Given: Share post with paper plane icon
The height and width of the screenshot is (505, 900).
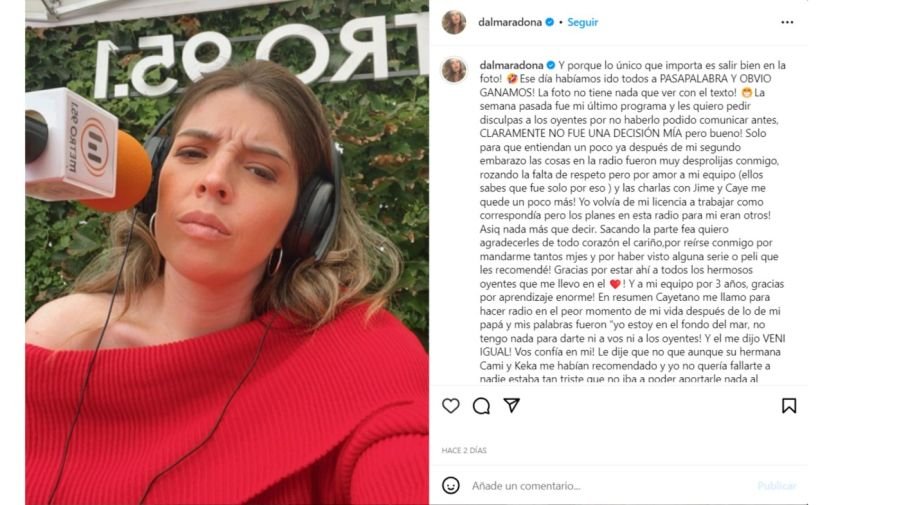Looking at the screenshot, I should click(511, 405).
